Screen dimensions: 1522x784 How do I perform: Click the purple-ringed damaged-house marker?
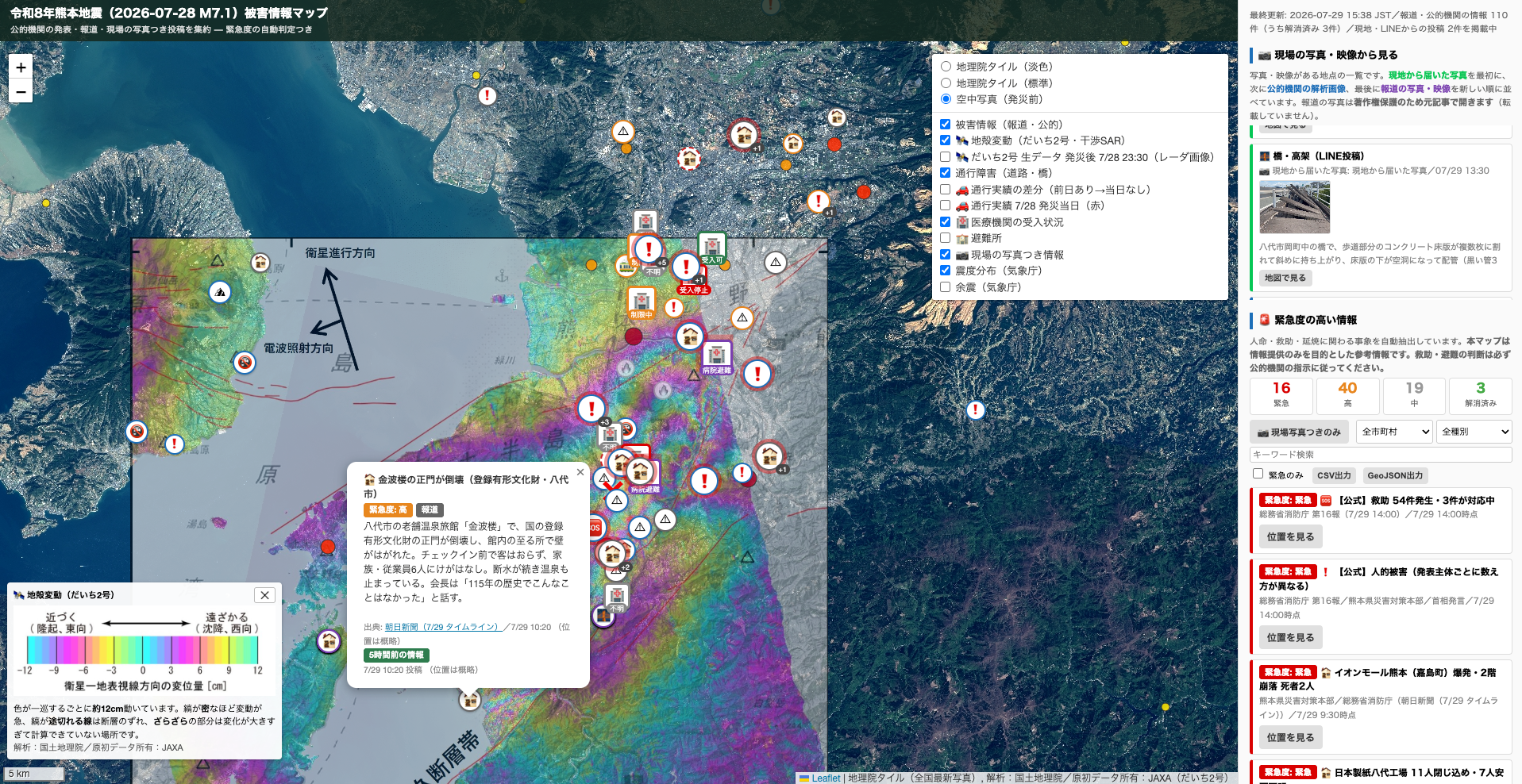[329, 640]
